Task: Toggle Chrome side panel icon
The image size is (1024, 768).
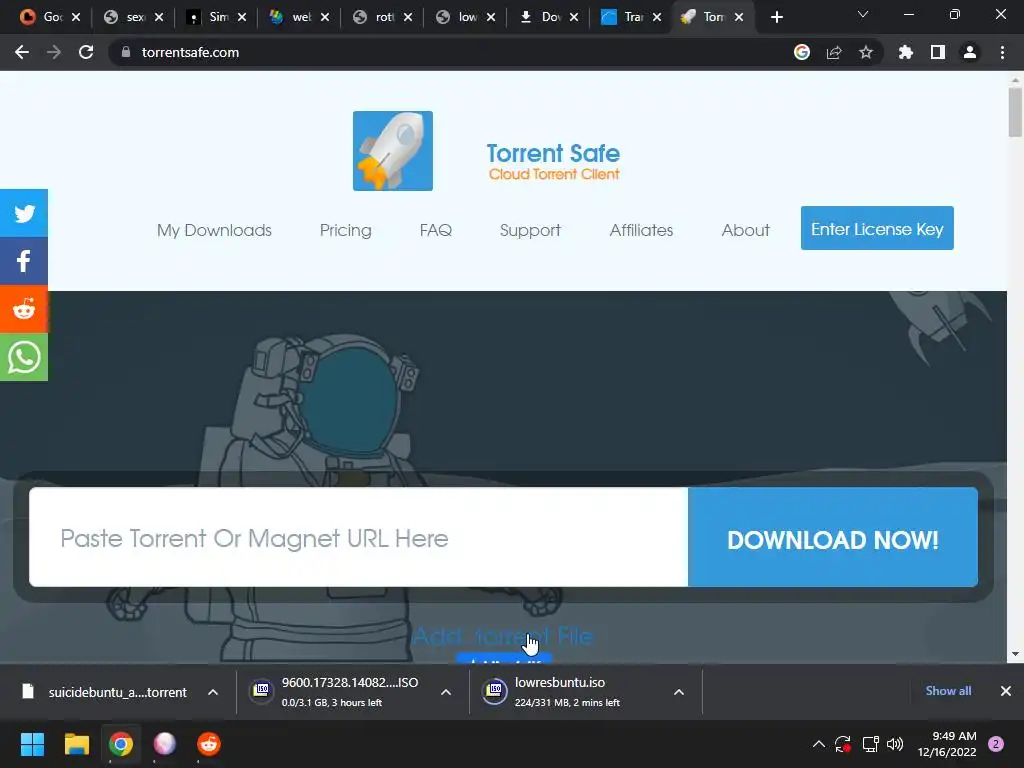Action: coord(938,52)
